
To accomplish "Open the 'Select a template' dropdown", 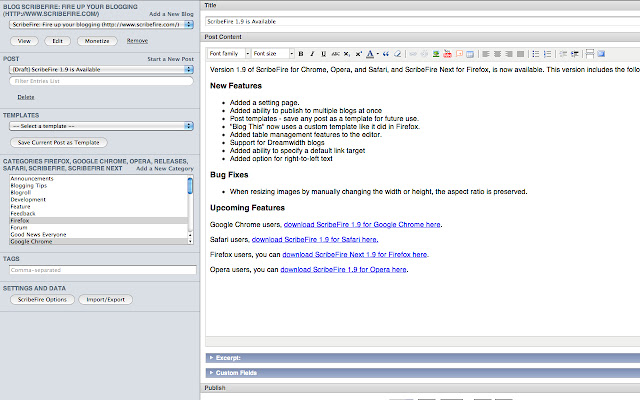I will click(x=101, y=126).
